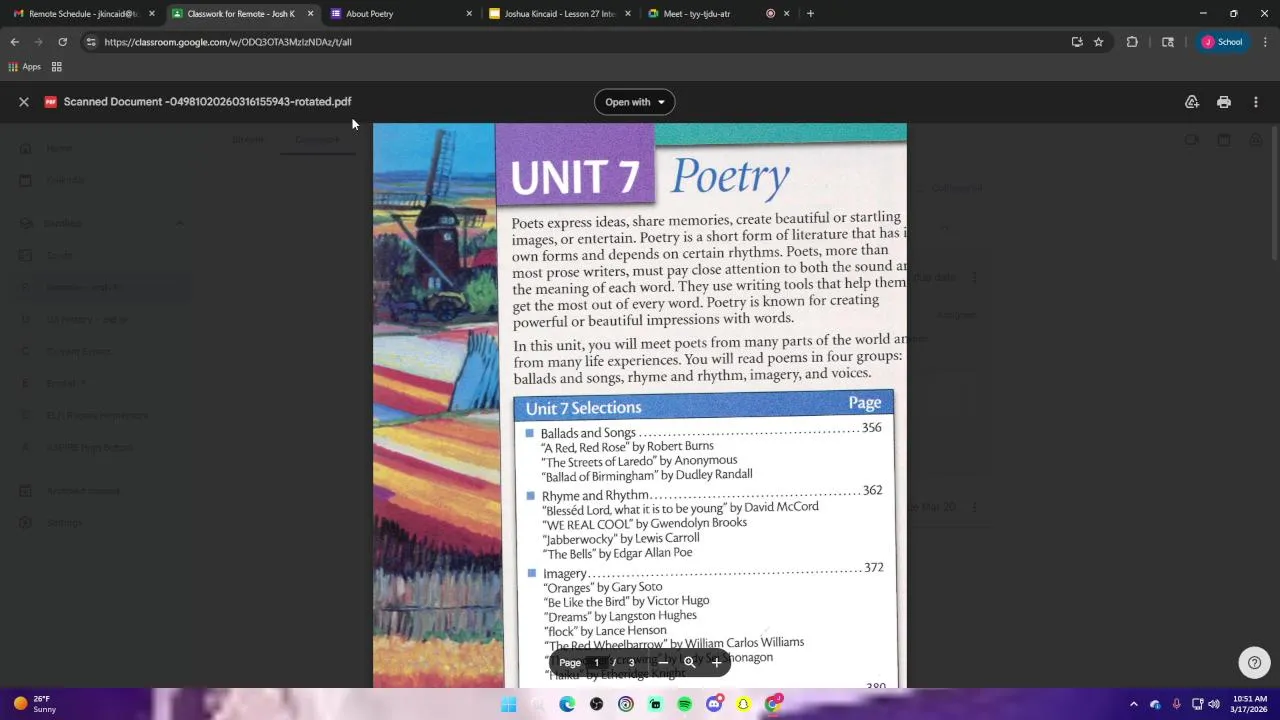Open the 'Open with' dropdown
Screen dimensions: 1280x720
point(635,102)
